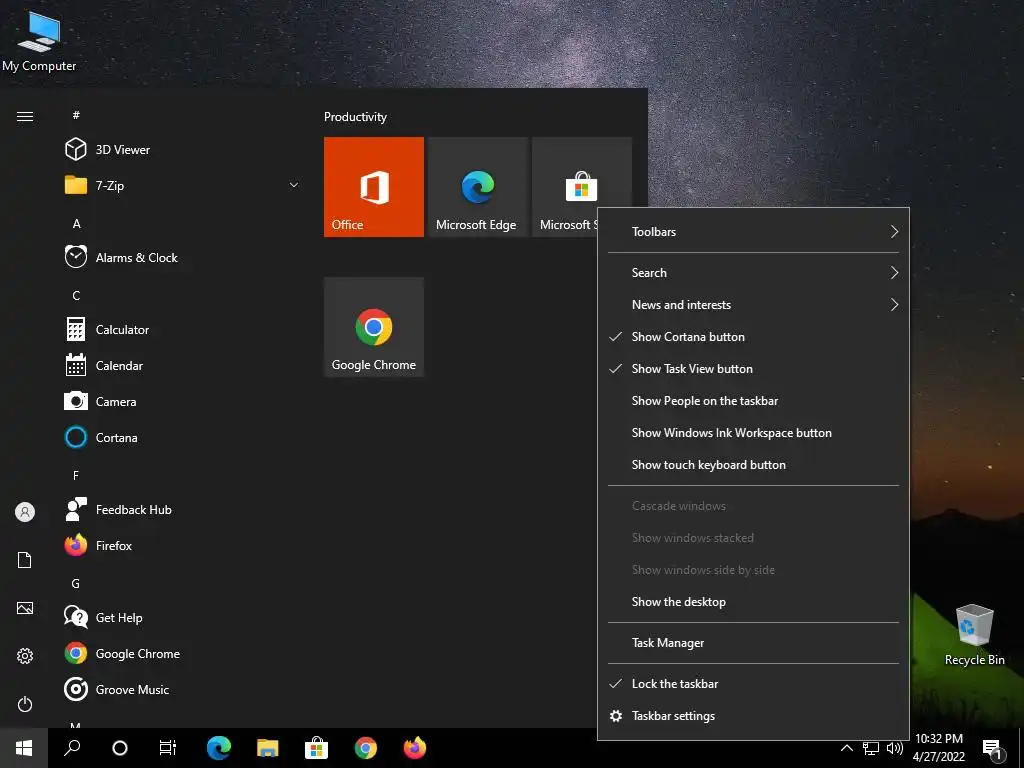Open Edge from the taskbar
Image resolution: width=1024 pixels, height=768 pixels.
[x=219, y=748]
